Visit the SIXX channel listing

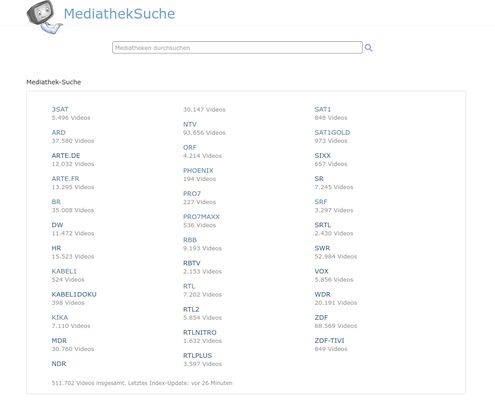pos(323,155)
